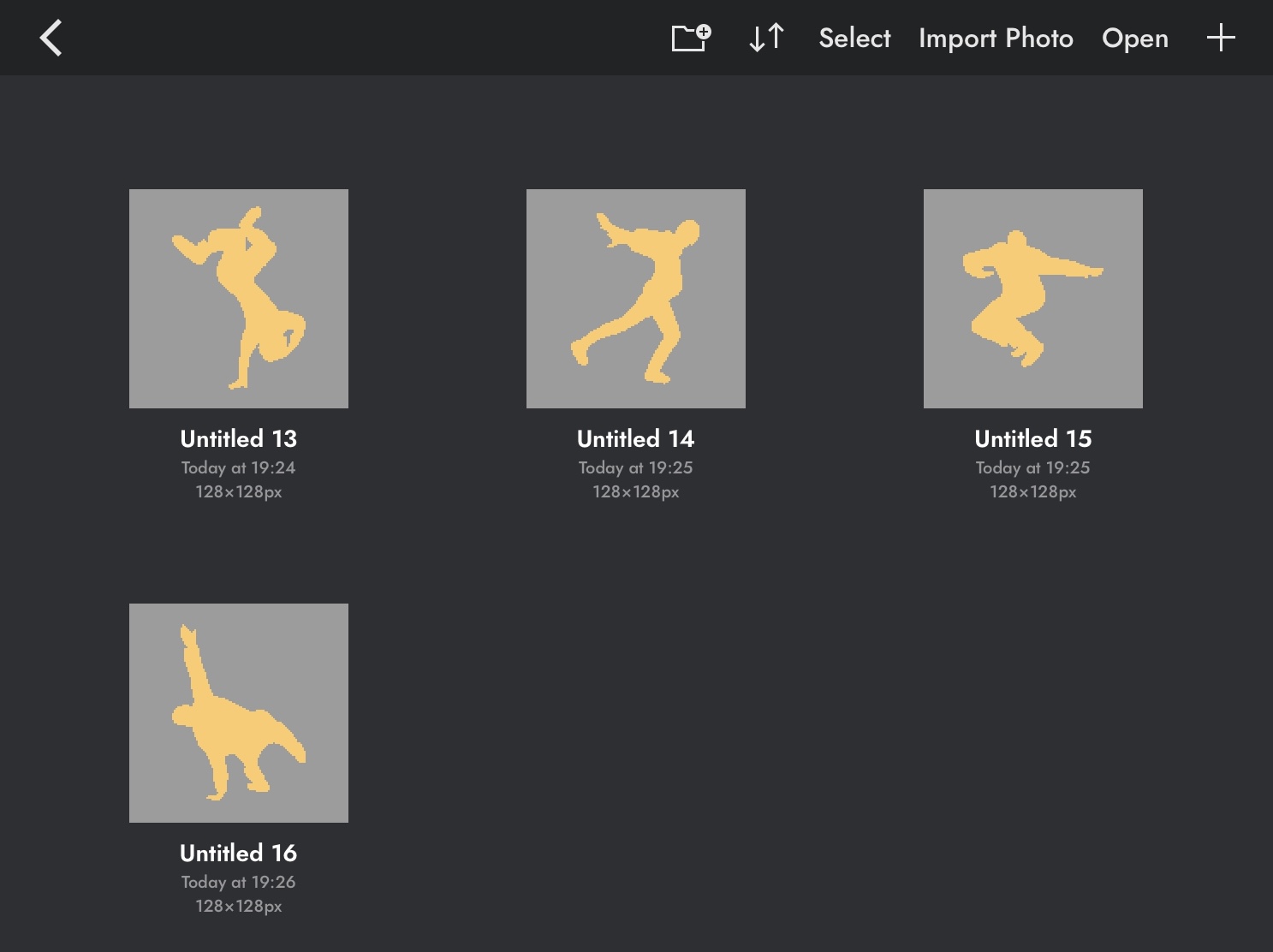The width and height of the screenshot is (1273, 952).
Task: Click the "Today at 19:26" timestamp
Action: (239, 883)
